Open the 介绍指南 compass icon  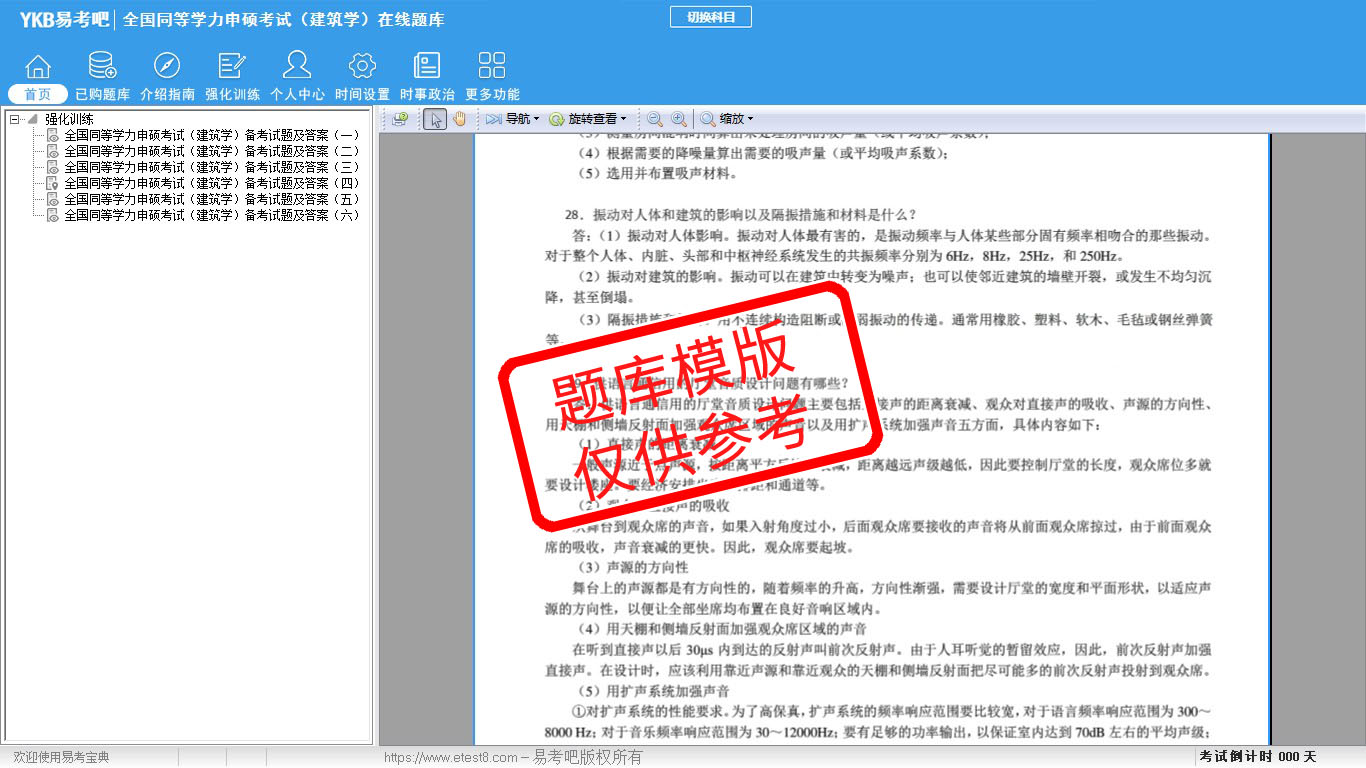click(167, 66)
